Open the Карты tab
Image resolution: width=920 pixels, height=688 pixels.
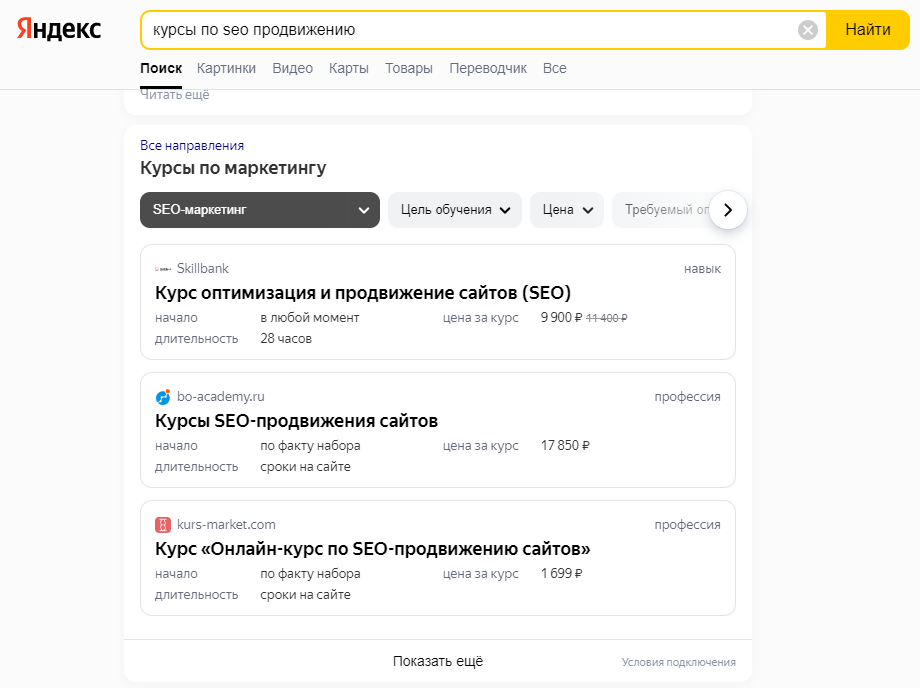(x=349, y=68)
